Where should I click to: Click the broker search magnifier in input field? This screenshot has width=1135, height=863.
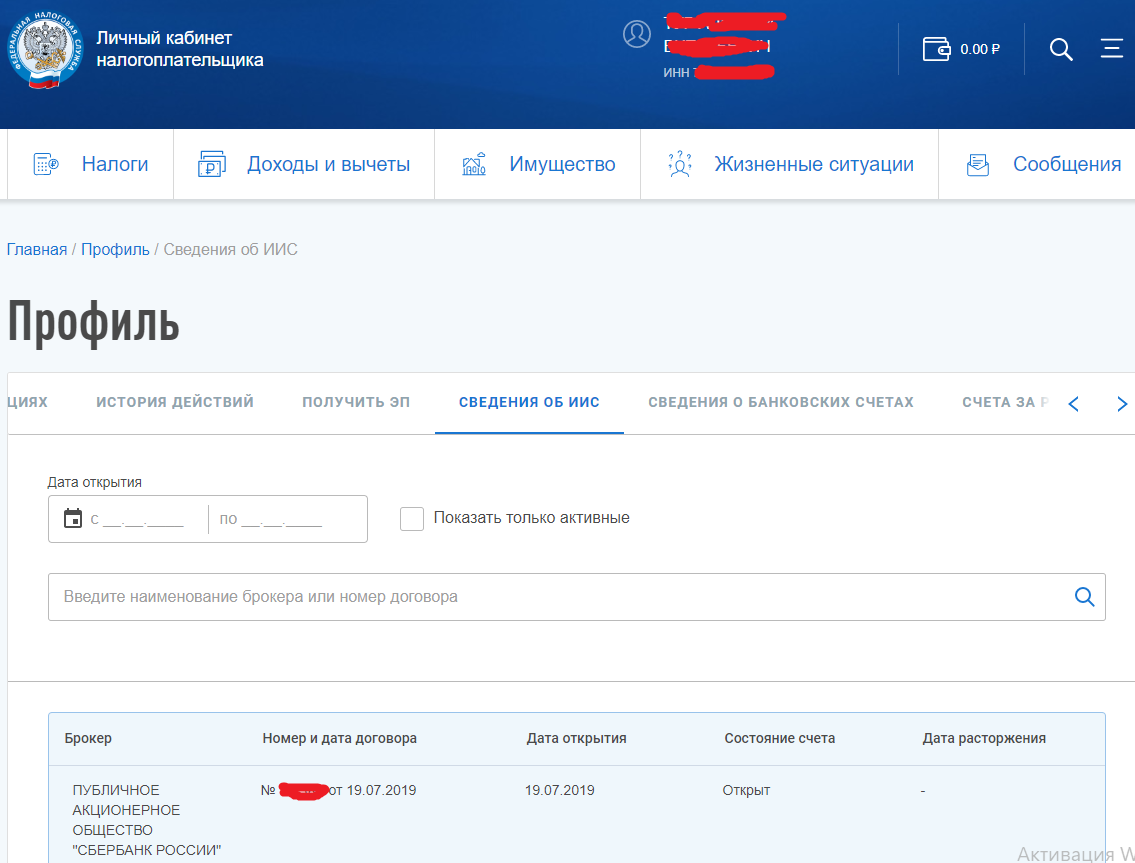[1084, 596]
